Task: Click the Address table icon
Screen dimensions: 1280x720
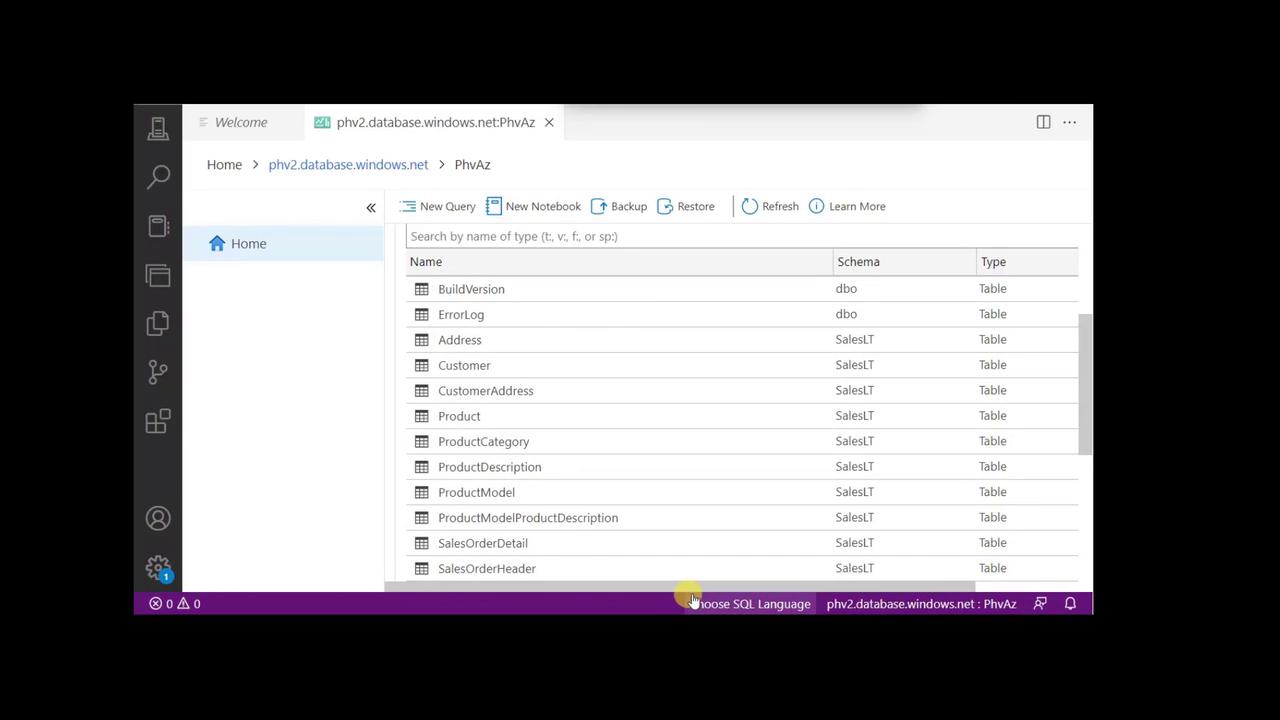Action: click(x=422, y=340)
